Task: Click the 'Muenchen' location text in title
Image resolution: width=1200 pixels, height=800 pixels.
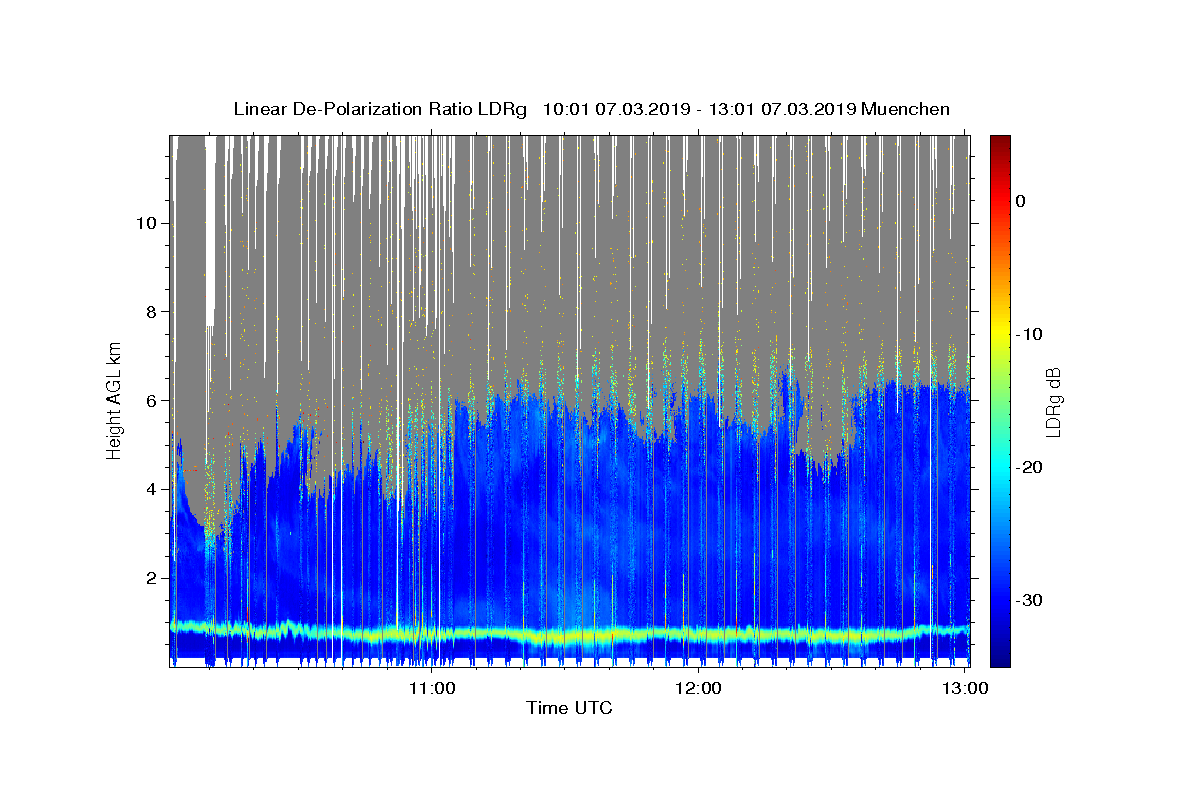Action: (906, 109)
